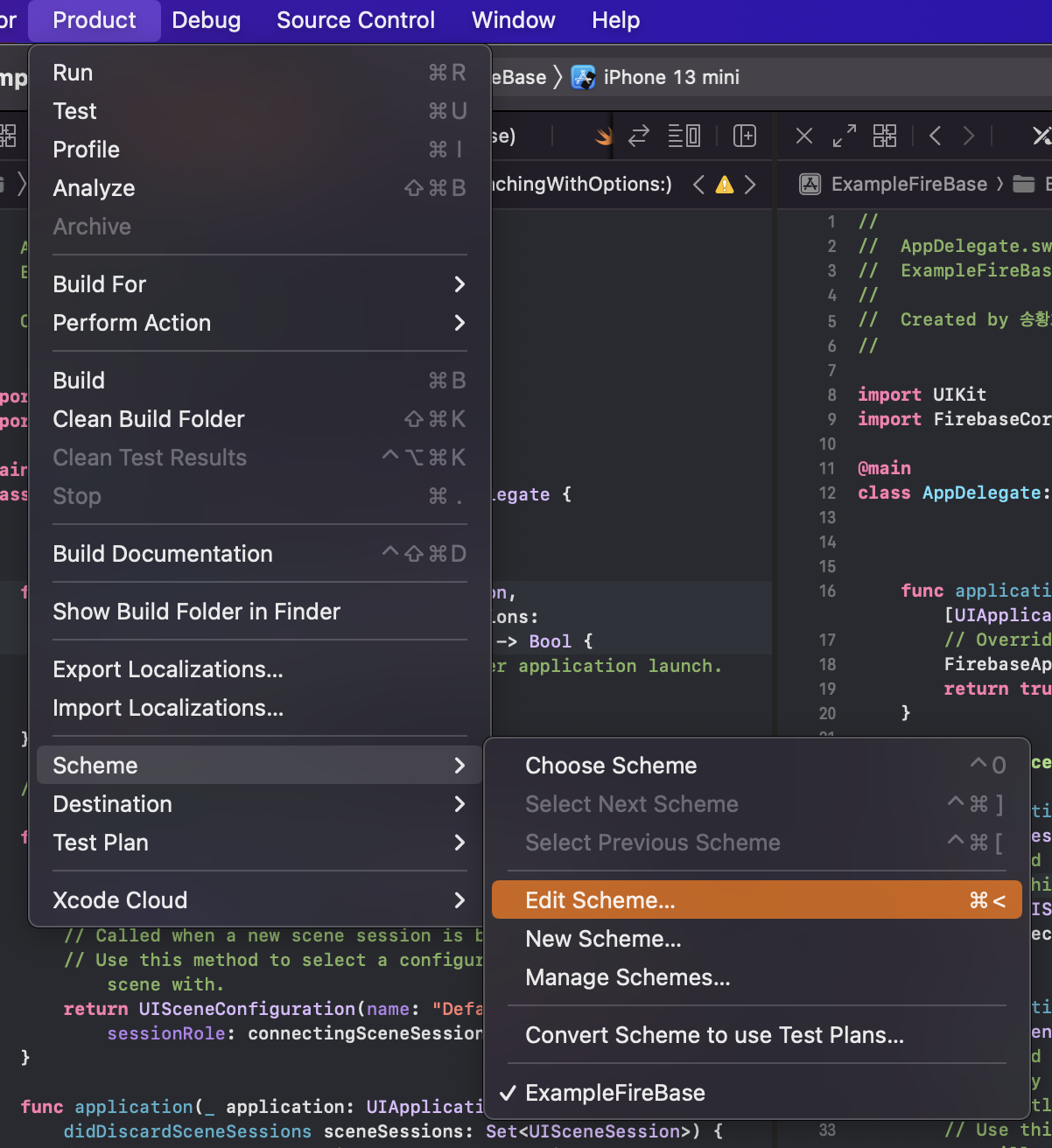Click Edit Scheme… in the submenu
1052x1148 pixels.
tap(757, 900)
